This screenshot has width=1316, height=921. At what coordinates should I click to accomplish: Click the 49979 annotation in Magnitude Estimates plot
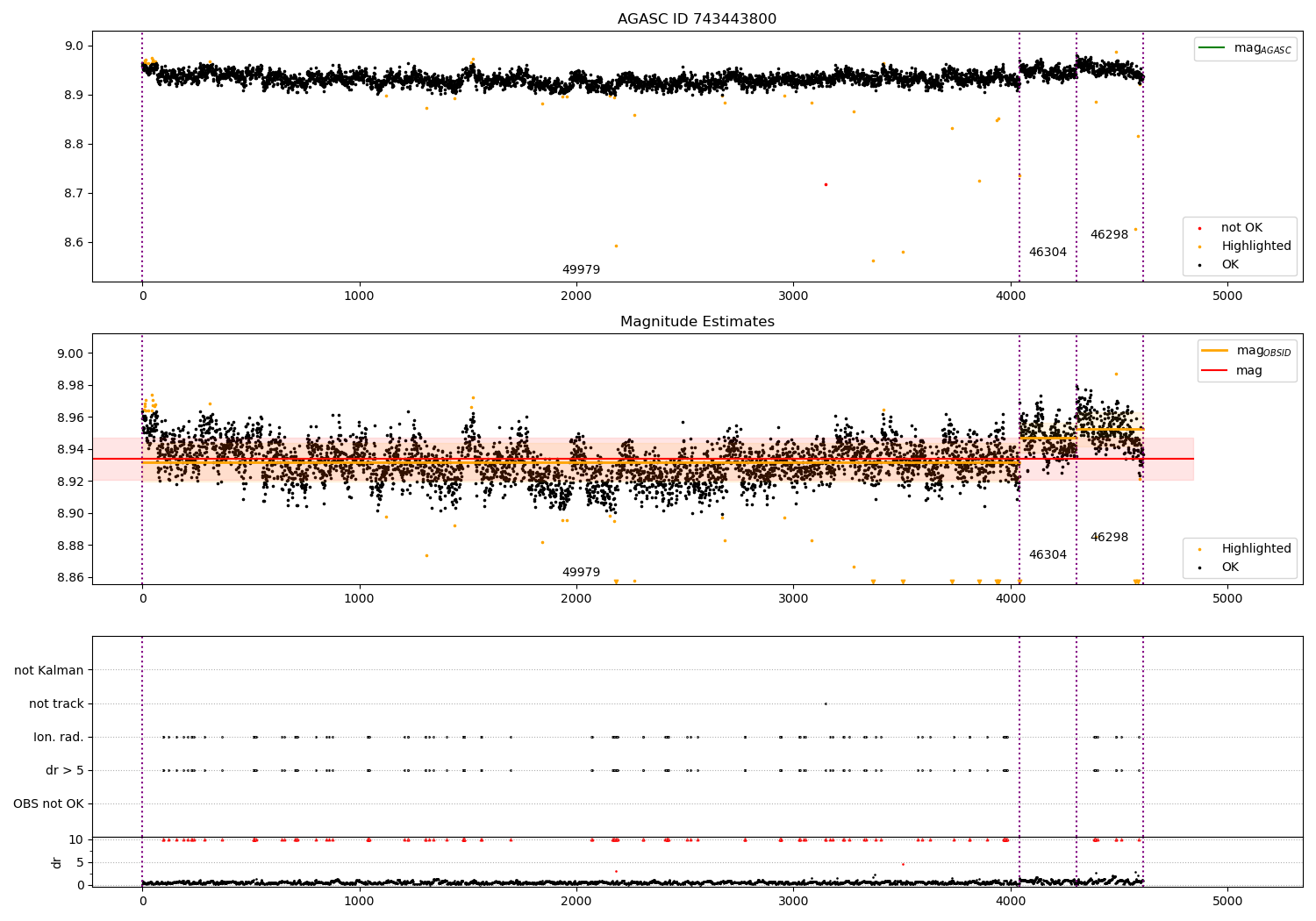(x=581, y=573)
